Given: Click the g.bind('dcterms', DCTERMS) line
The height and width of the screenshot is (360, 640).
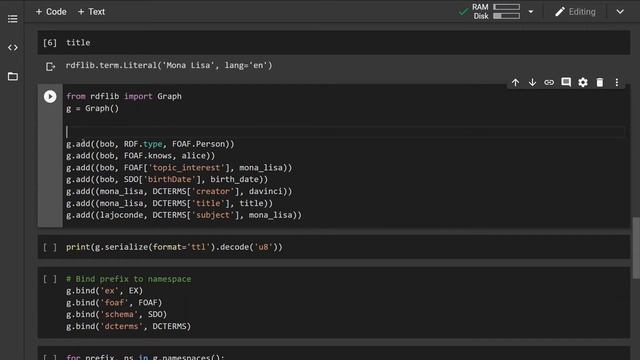Looking at the screenshot, I should click(129, 326).
